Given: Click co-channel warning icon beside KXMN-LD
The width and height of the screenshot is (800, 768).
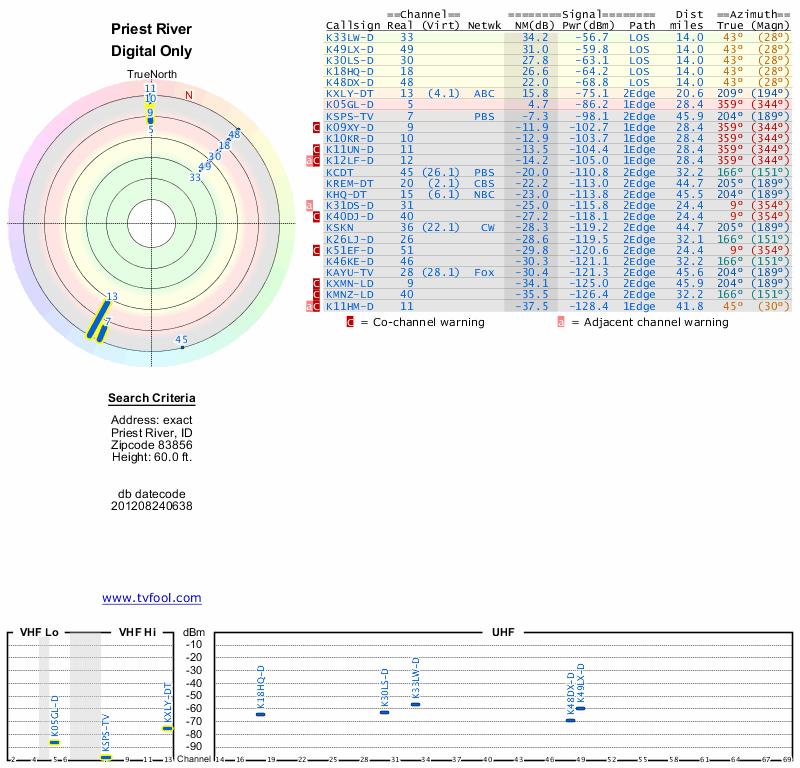Looking at the screenshot, I should click(x=317, y=284).
